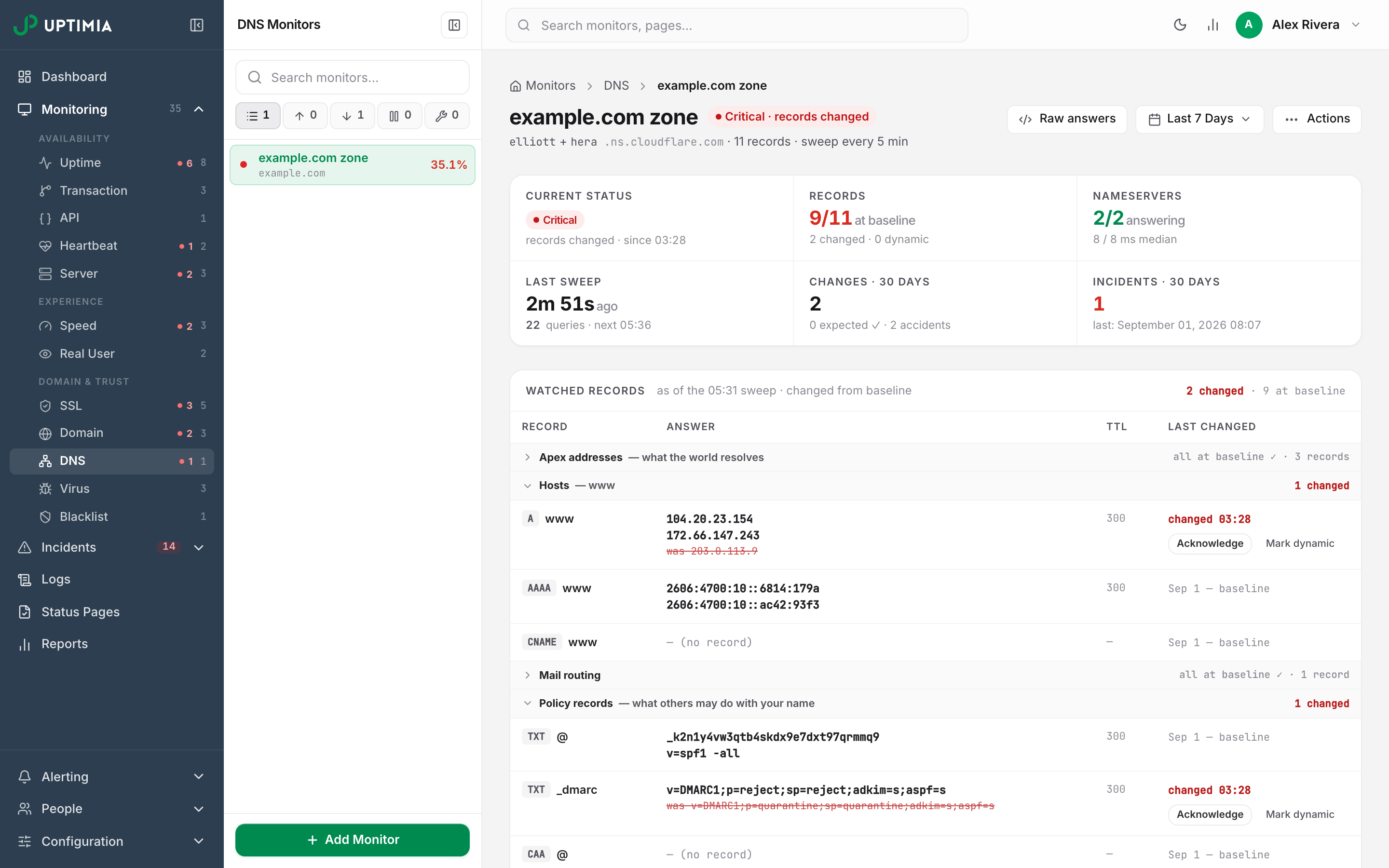Collapse the main sidebar with the panel icon
1389x868 pixels.
(x=196, y=25)
